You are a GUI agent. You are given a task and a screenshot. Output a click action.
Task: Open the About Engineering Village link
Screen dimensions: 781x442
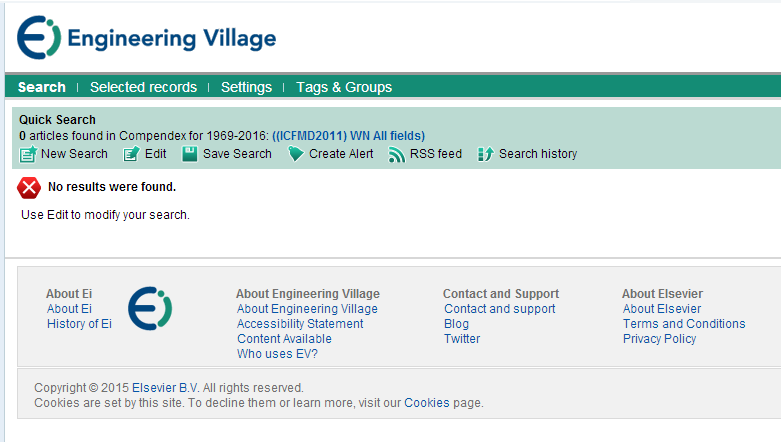tap(307, 309)
